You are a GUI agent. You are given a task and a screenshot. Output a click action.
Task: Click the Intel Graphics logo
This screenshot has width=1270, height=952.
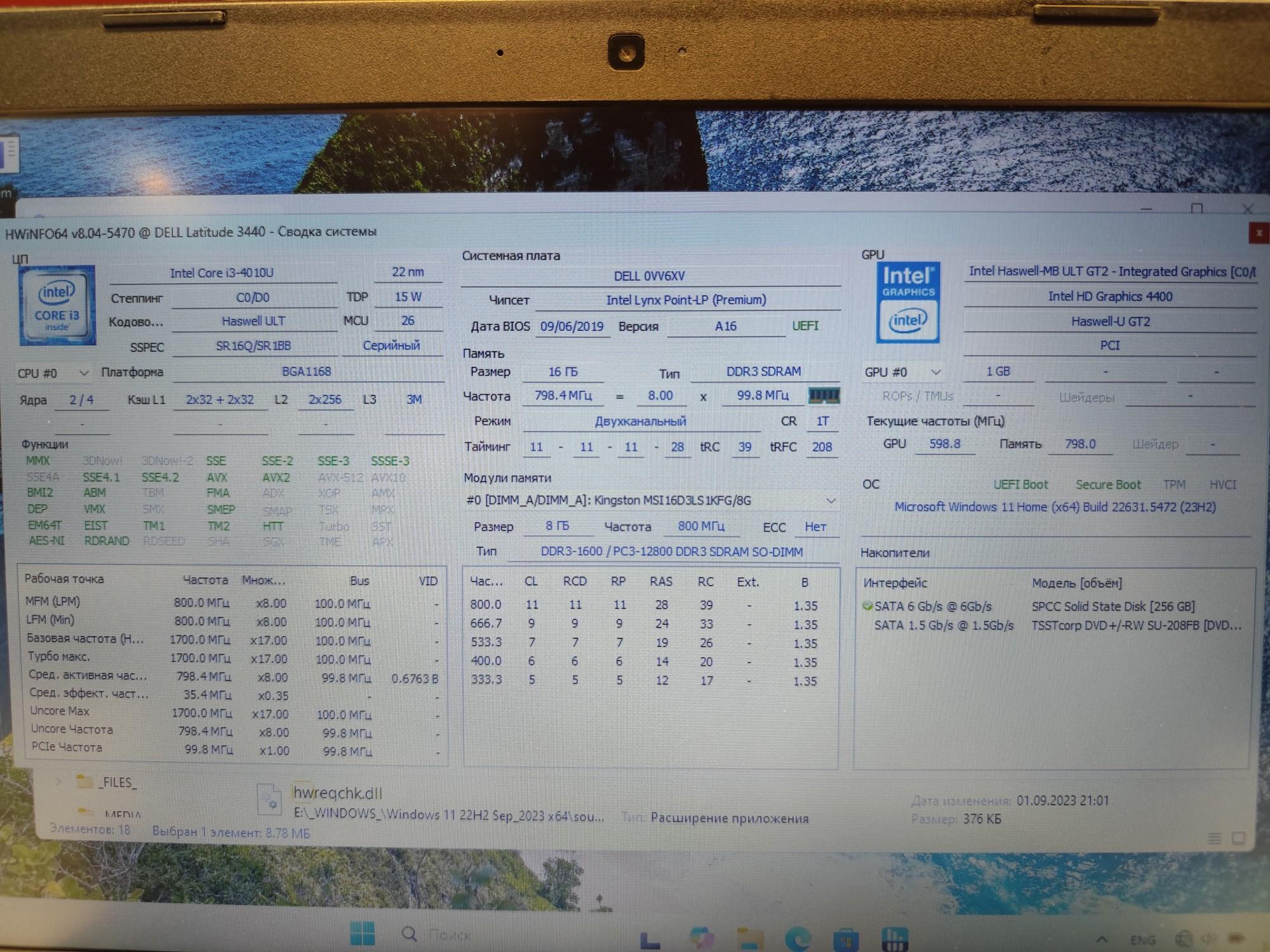(x=907, y=303)
